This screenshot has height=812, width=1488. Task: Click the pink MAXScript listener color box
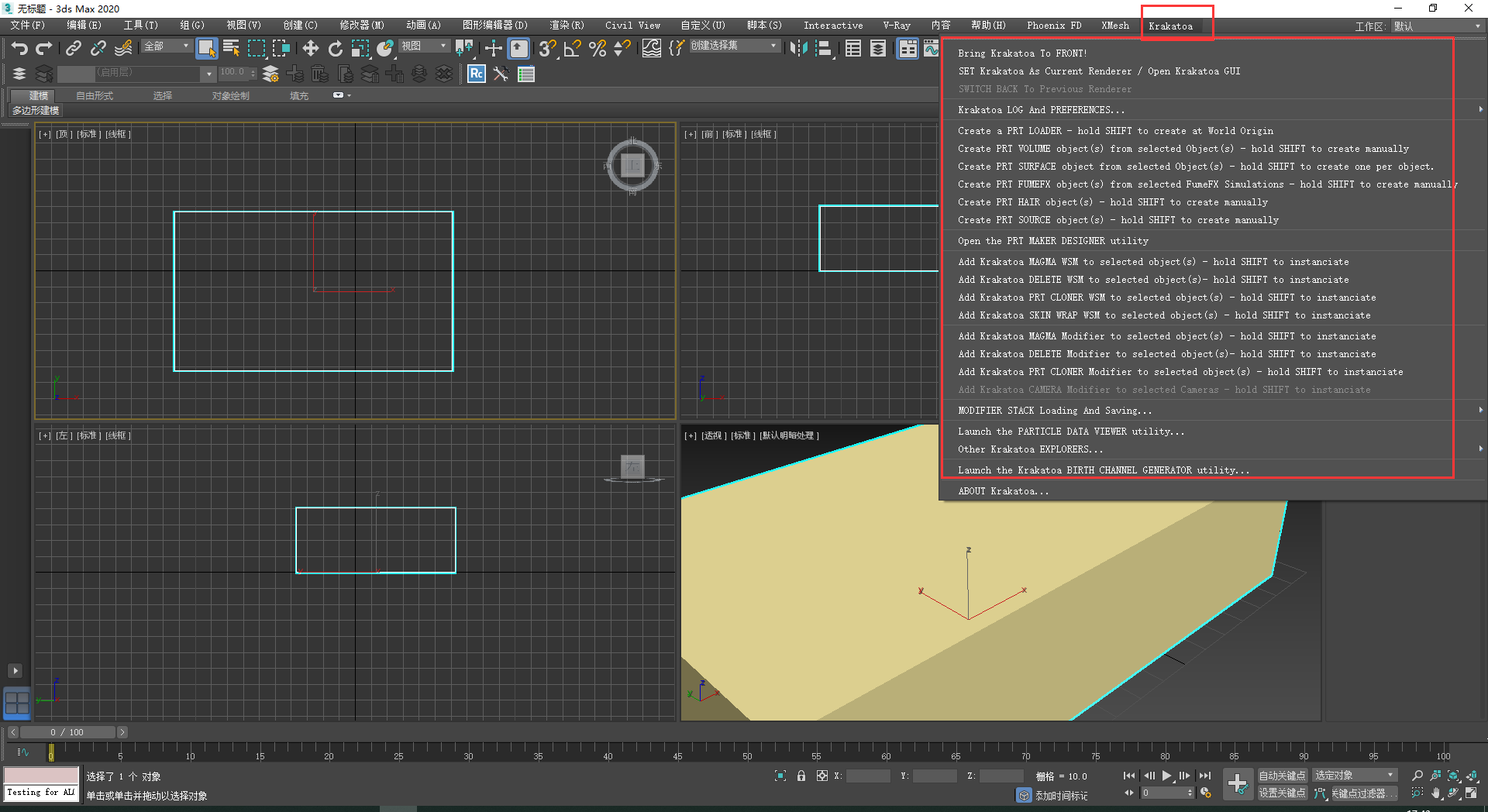(x=41, y=776)
